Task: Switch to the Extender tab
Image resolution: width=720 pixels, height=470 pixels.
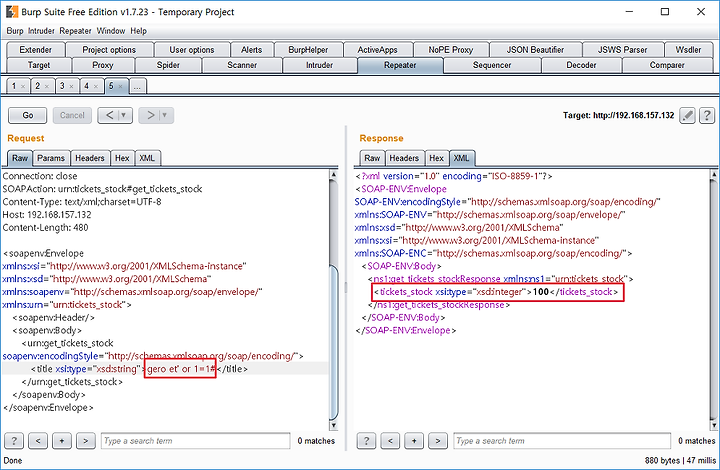Action: click(x=36, y=50)
